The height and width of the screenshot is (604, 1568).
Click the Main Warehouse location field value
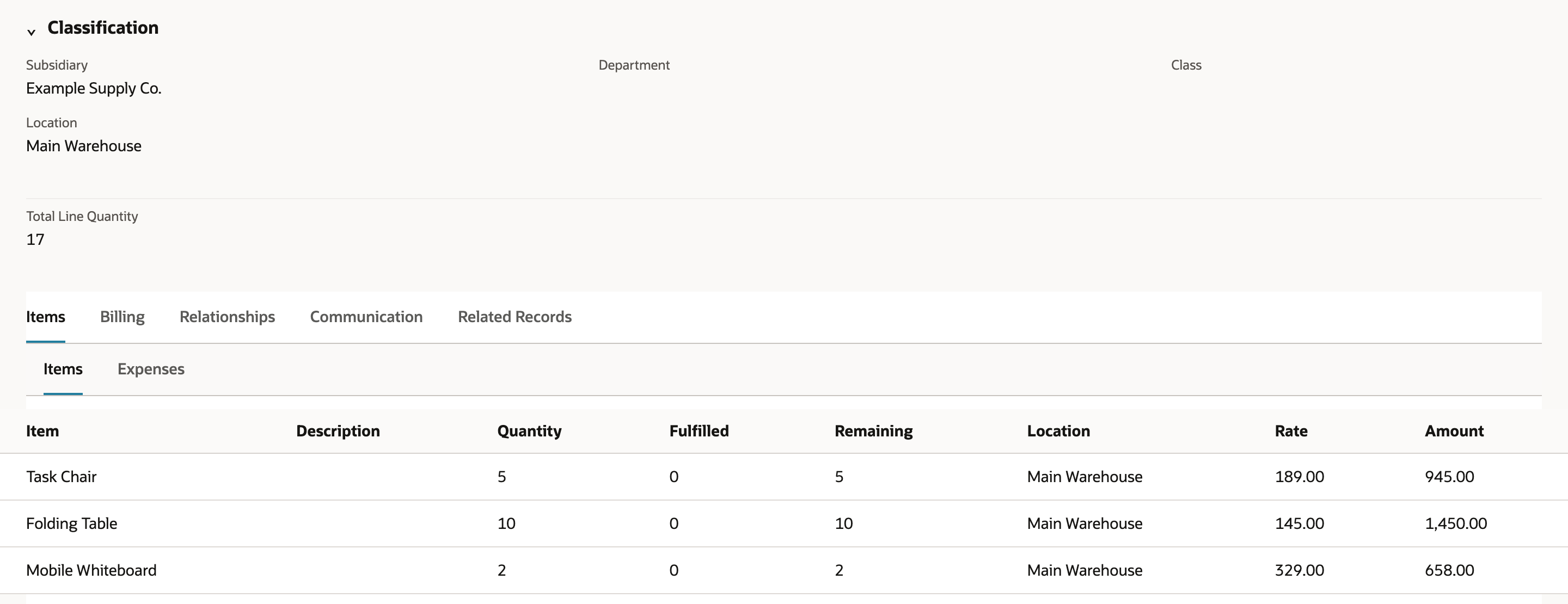pos(84,146)
